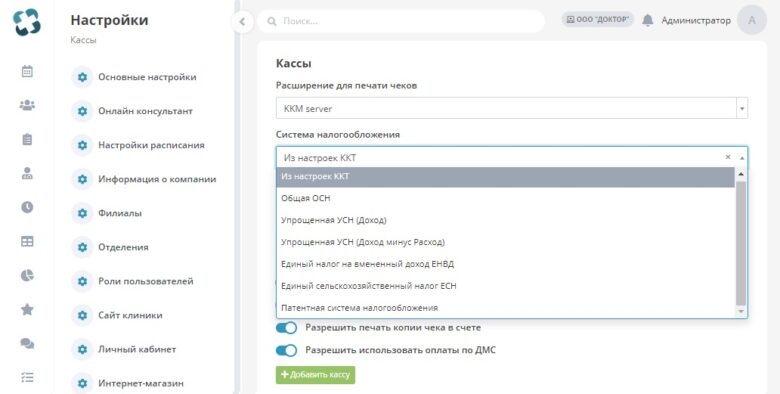
Task: Select Упрощенная УСН (Доход) option
Action: pos(505,220)
